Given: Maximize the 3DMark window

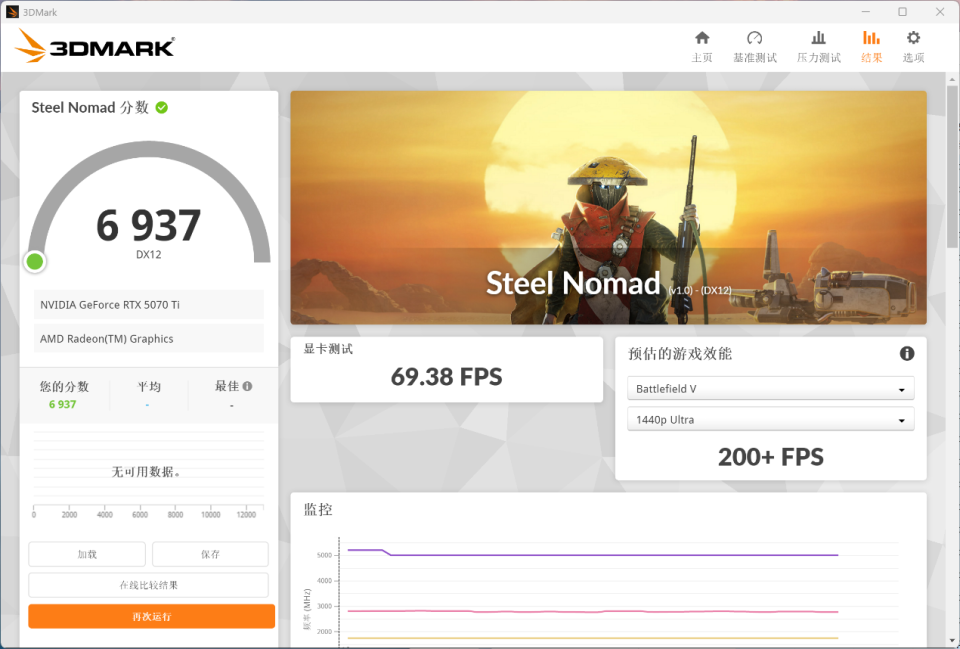Looking at the screenshot, I should coord(902,12).
